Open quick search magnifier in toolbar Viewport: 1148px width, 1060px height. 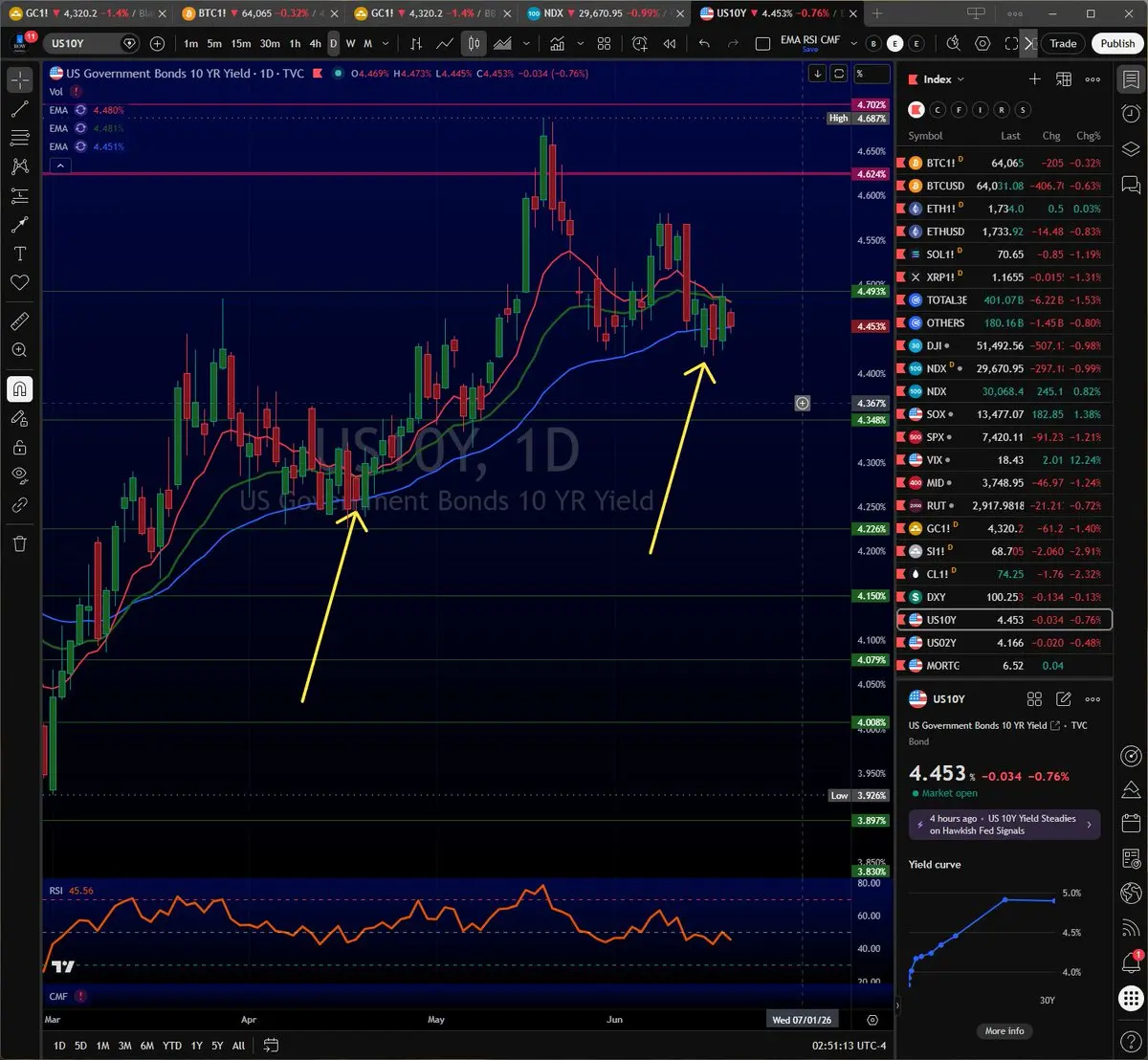coord(953,44)
